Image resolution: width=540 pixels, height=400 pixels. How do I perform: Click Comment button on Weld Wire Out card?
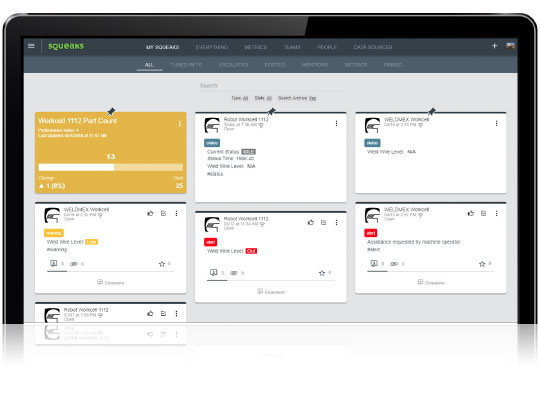(271, 291)
